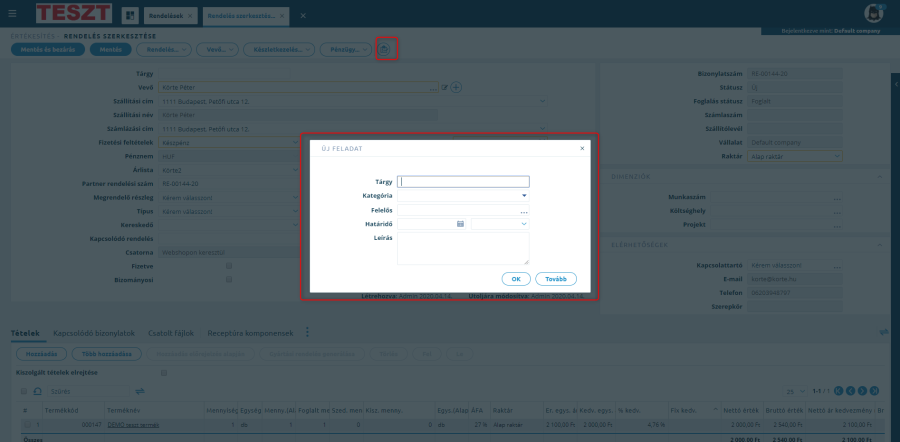900x442 pixels.
Task: Confirm the new task with OK
Action: click(x=516, y=279)
